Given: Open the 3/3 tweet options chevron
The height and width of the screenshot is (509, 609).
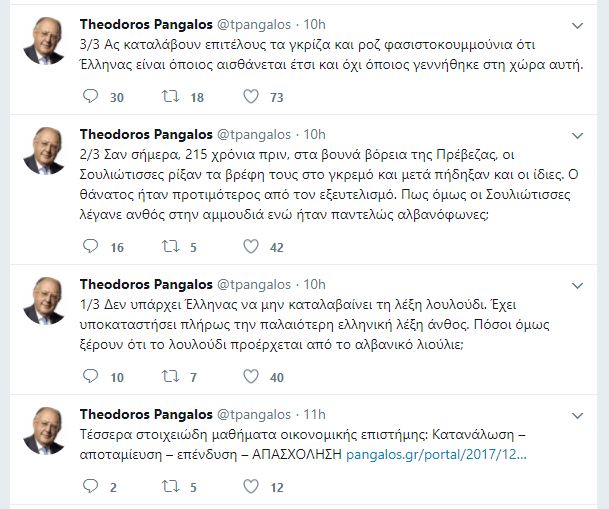Looking at the screenshot, I should tap(576, 23).
